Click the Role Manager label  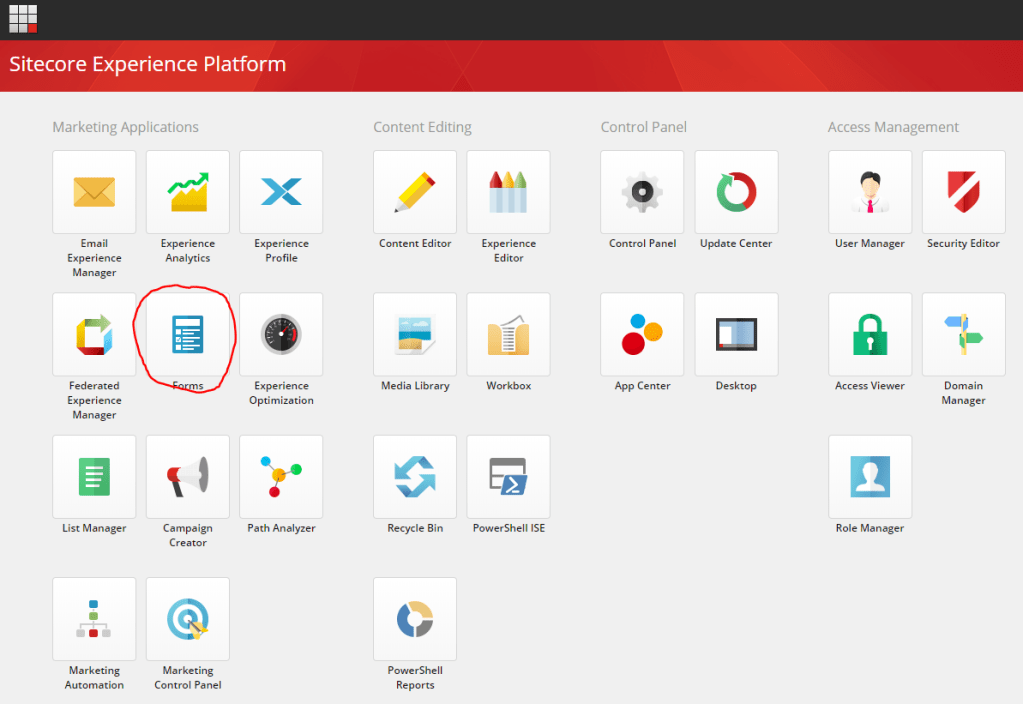point(870,528)
